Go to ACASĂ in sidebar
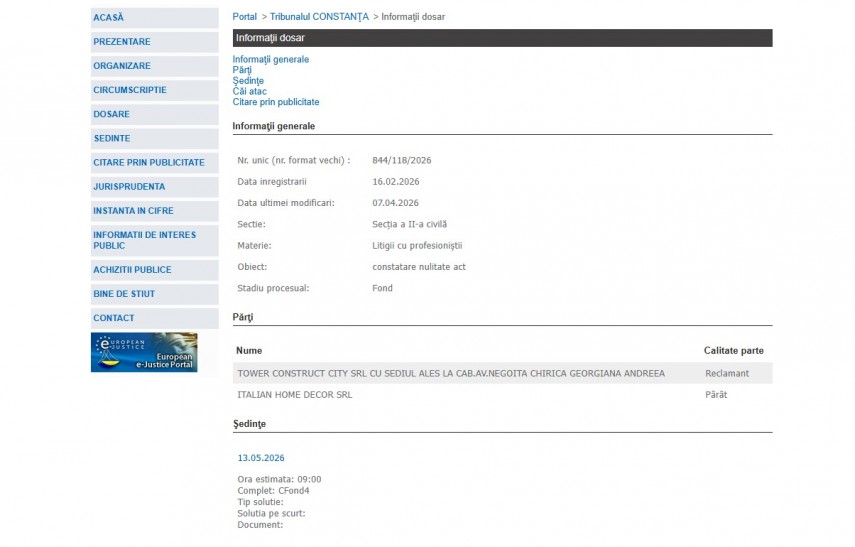The image size is (855, 547). pyautogui.click(x=109, y=18)
